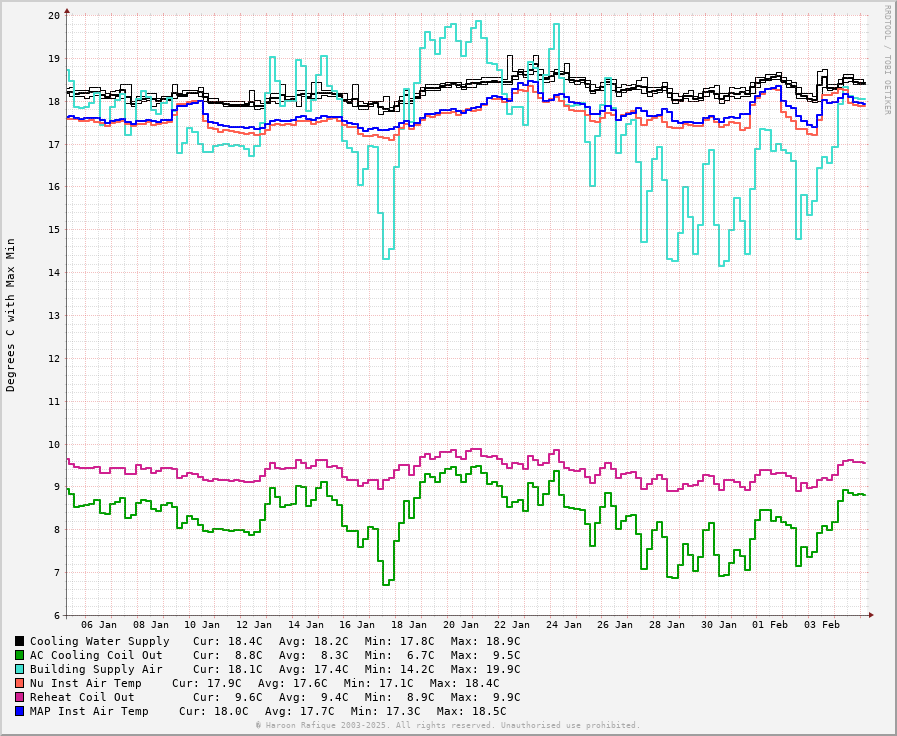Select the Reheat Coil Out legend text
Screen dimensions: 897x736
click(82, 697)
